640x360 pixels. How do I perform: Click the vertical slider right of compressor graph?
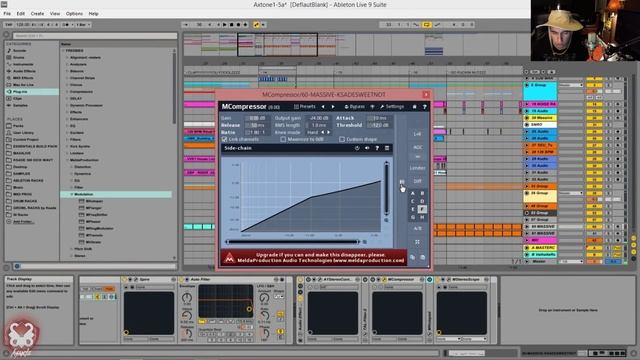(x=386, y=188)
